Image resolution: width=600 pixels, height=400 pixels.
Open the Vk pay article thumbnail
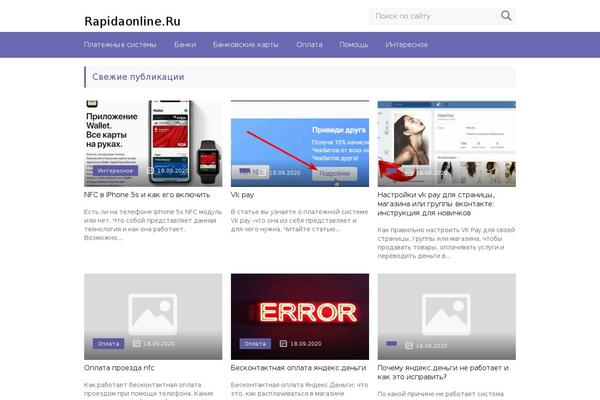pos(300,144)
